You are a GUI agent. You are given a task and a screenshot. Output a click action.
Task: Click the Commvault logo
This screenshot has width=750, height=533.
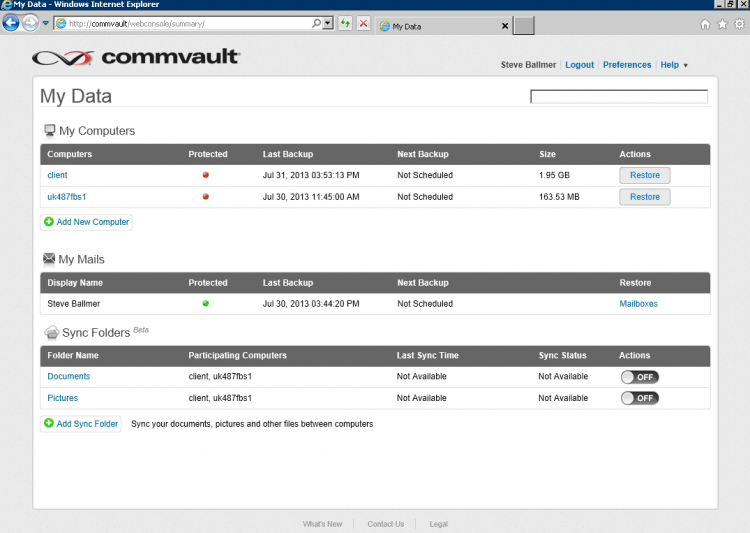point(136,57)
